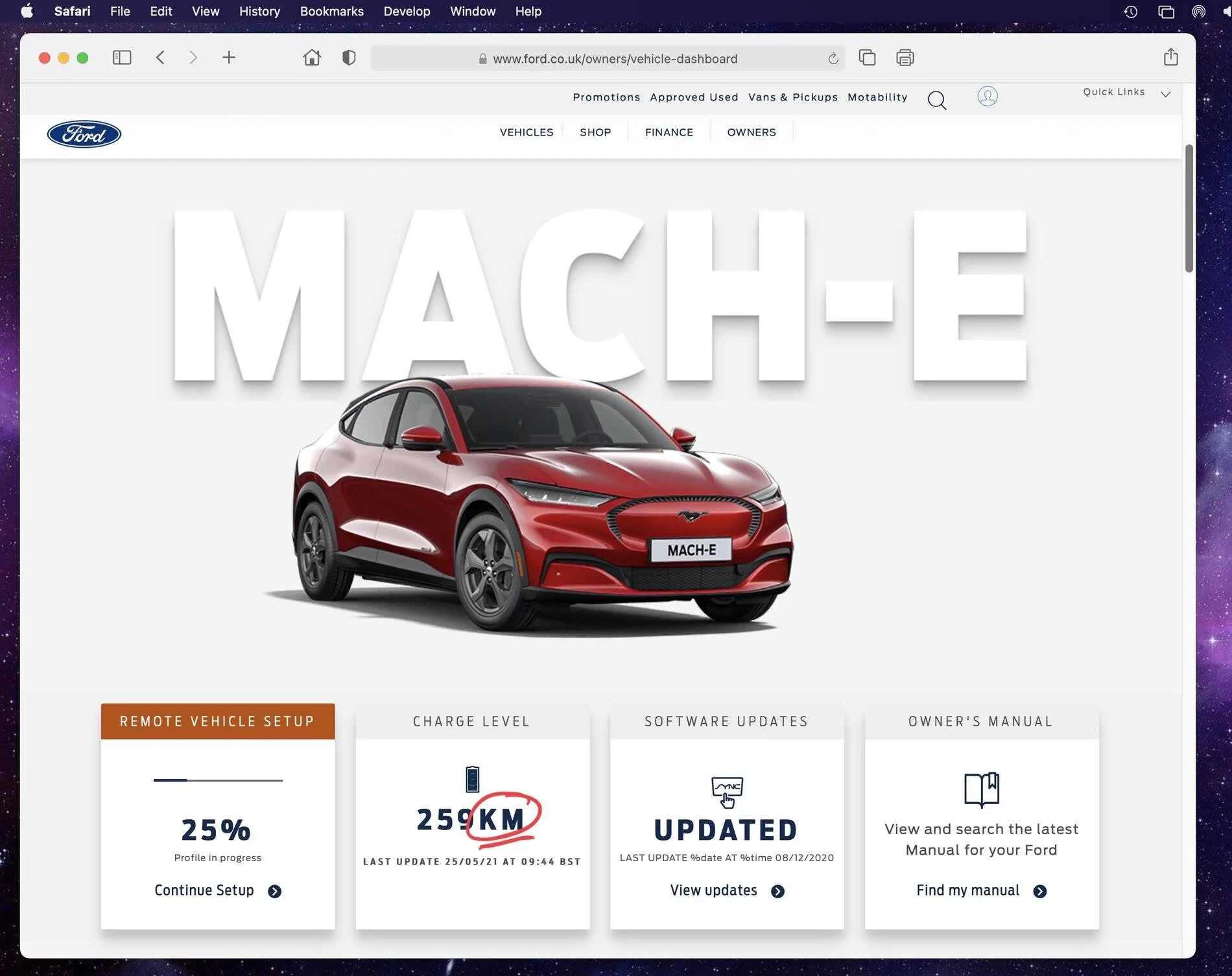Open the privacy report shield icon

coord(349,58)
